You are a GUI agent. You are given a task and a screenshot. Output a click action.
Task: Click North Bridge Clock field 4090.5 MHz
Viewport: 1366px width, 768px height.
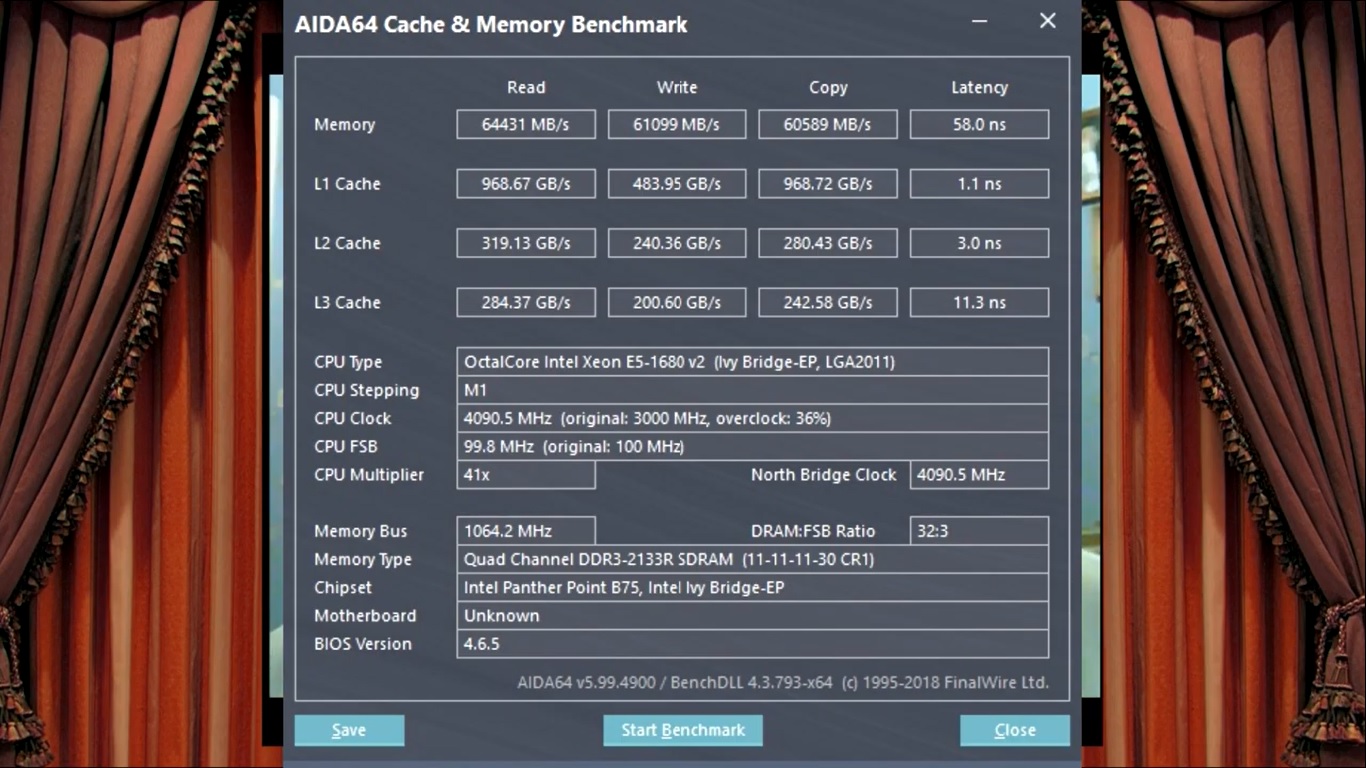[979, 475]
